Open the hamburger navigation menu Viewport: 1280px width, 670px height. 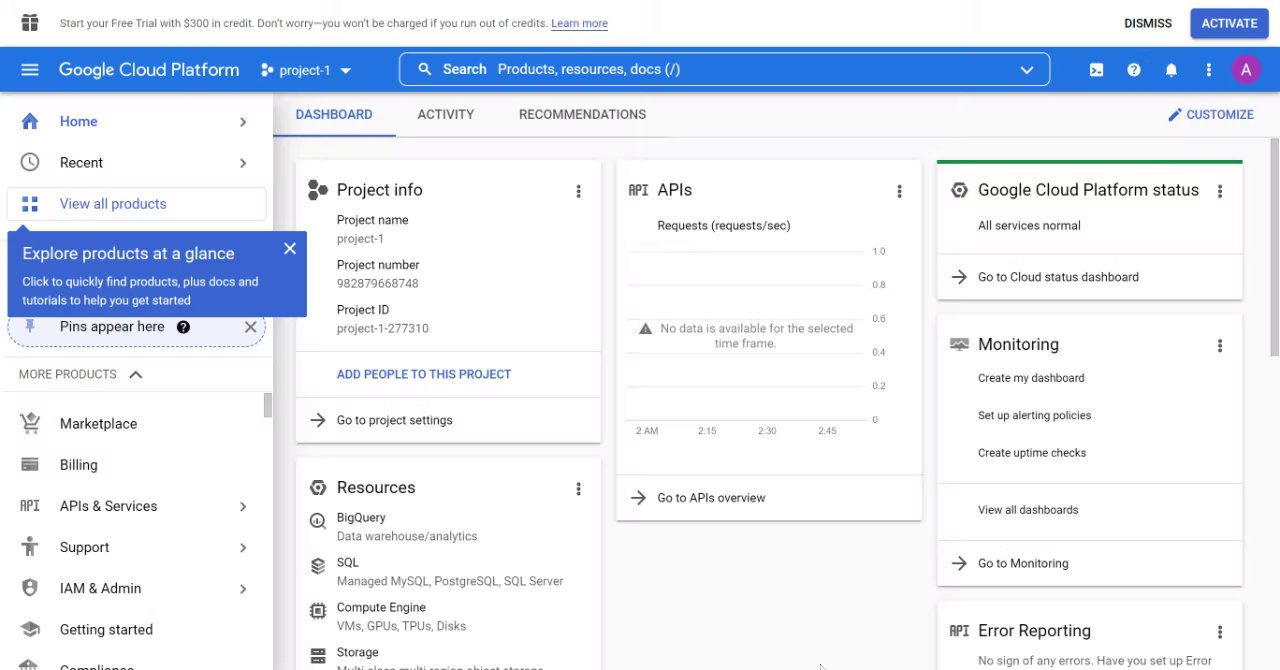click(x=30, y=70)
